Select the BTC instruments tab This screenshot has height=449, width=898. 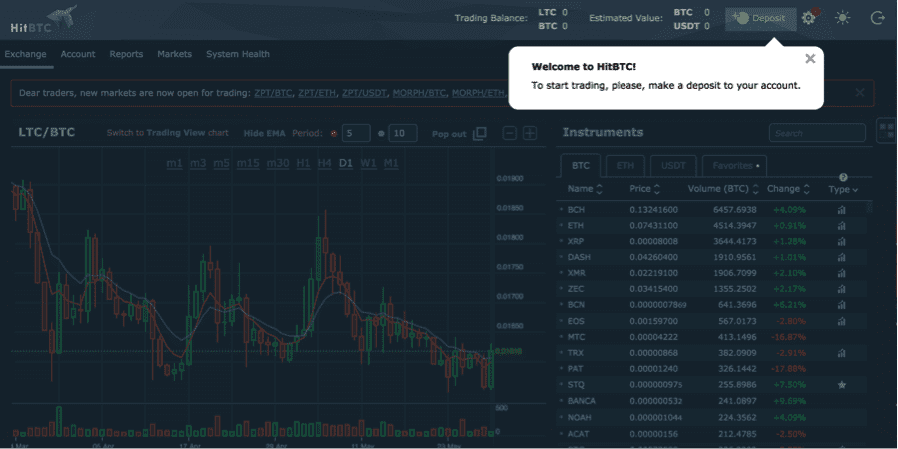(x=581, y=166)
